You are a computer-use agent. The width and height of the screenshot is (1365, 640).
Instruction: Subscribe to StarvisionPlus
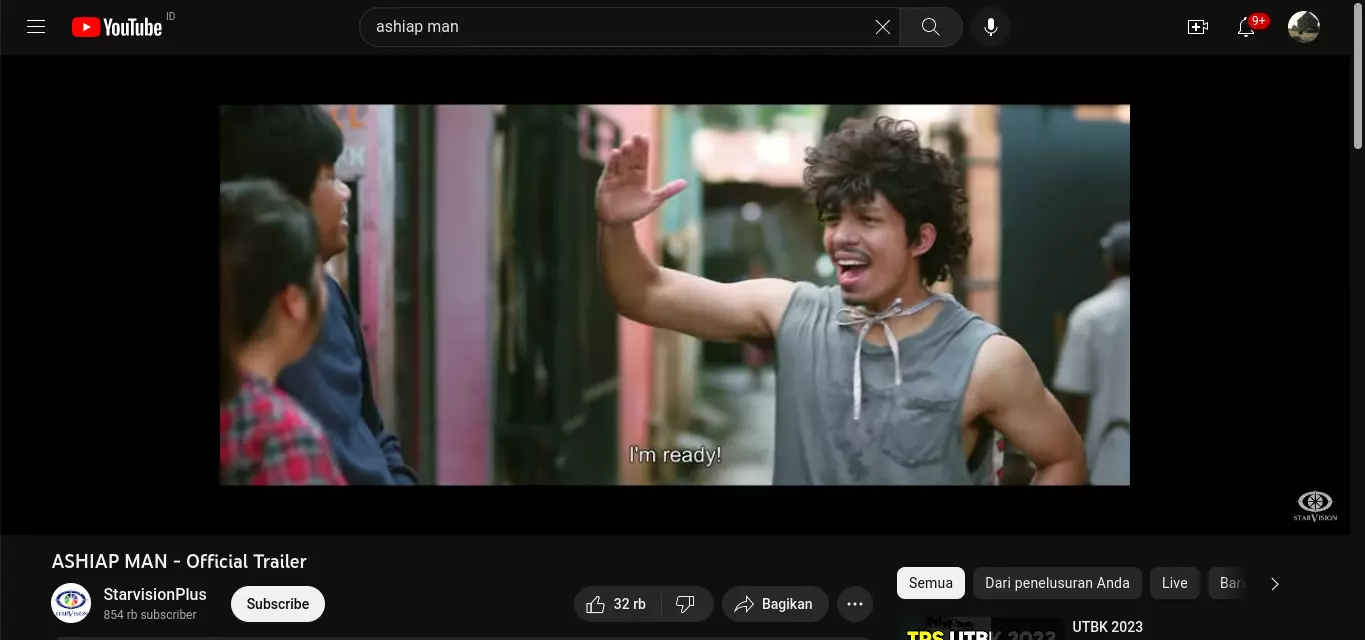click(x=278, y=604)
